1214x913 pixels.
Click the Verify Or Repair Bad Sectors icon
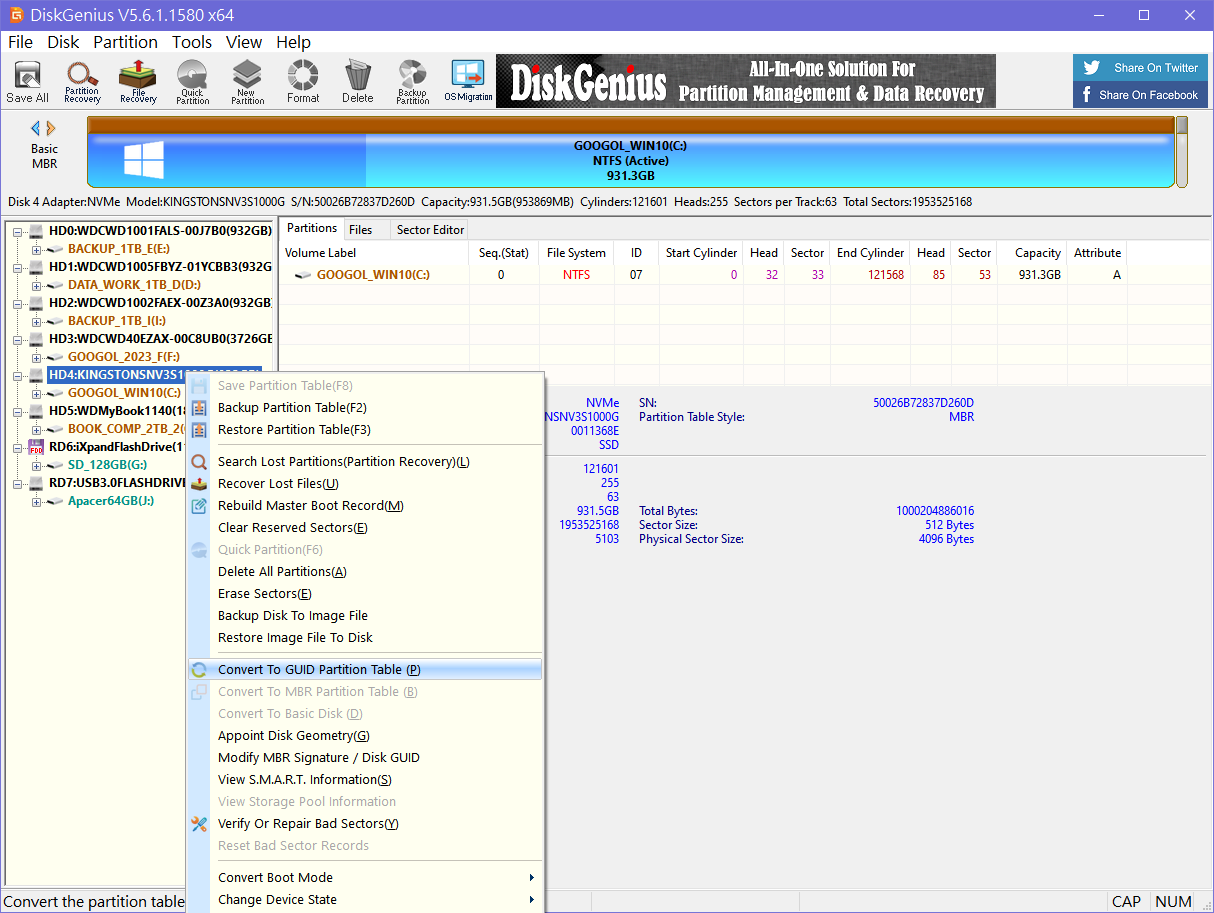199,824
